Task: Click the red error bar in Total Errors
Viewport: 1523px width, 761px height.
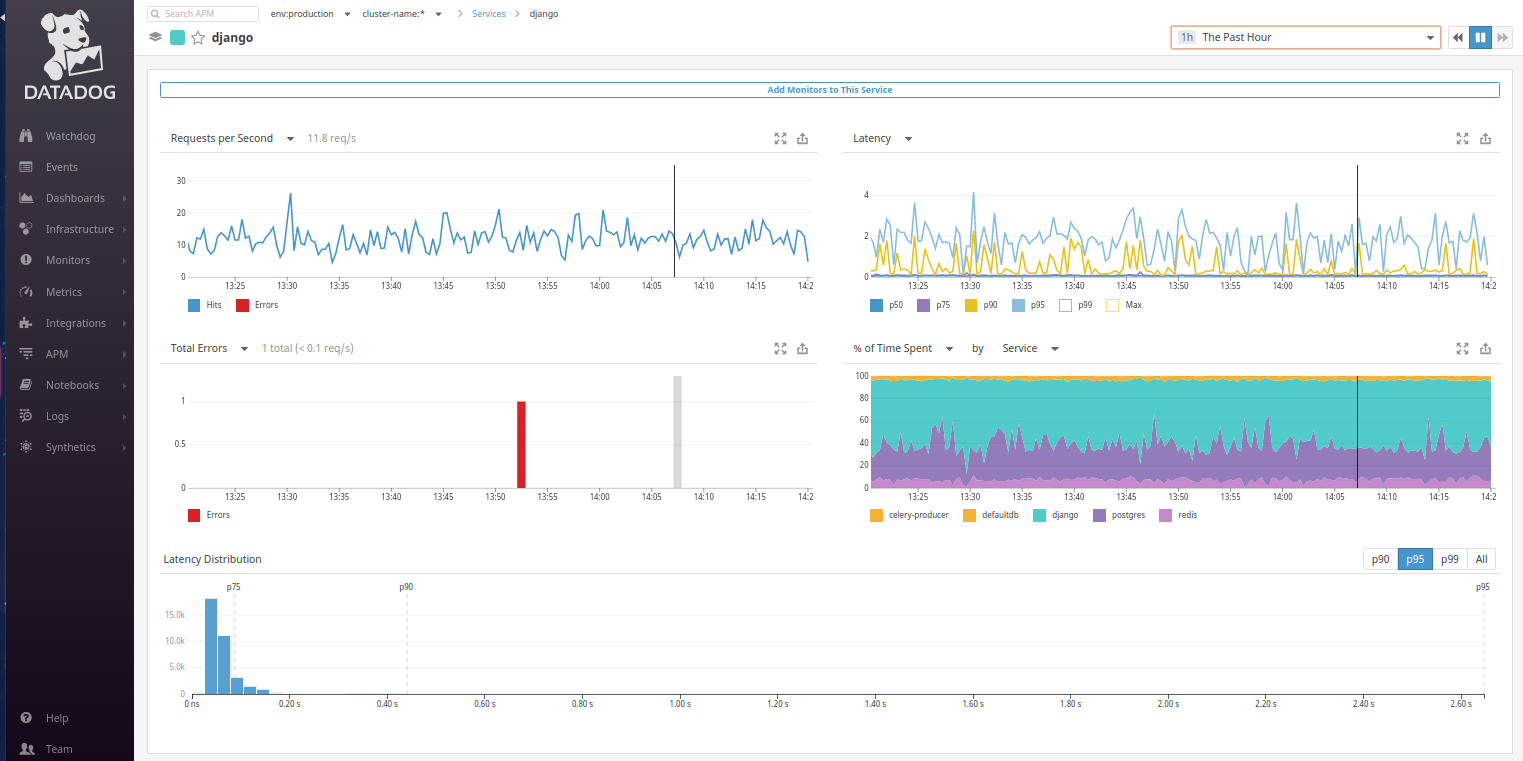Action: pos(521,444)
